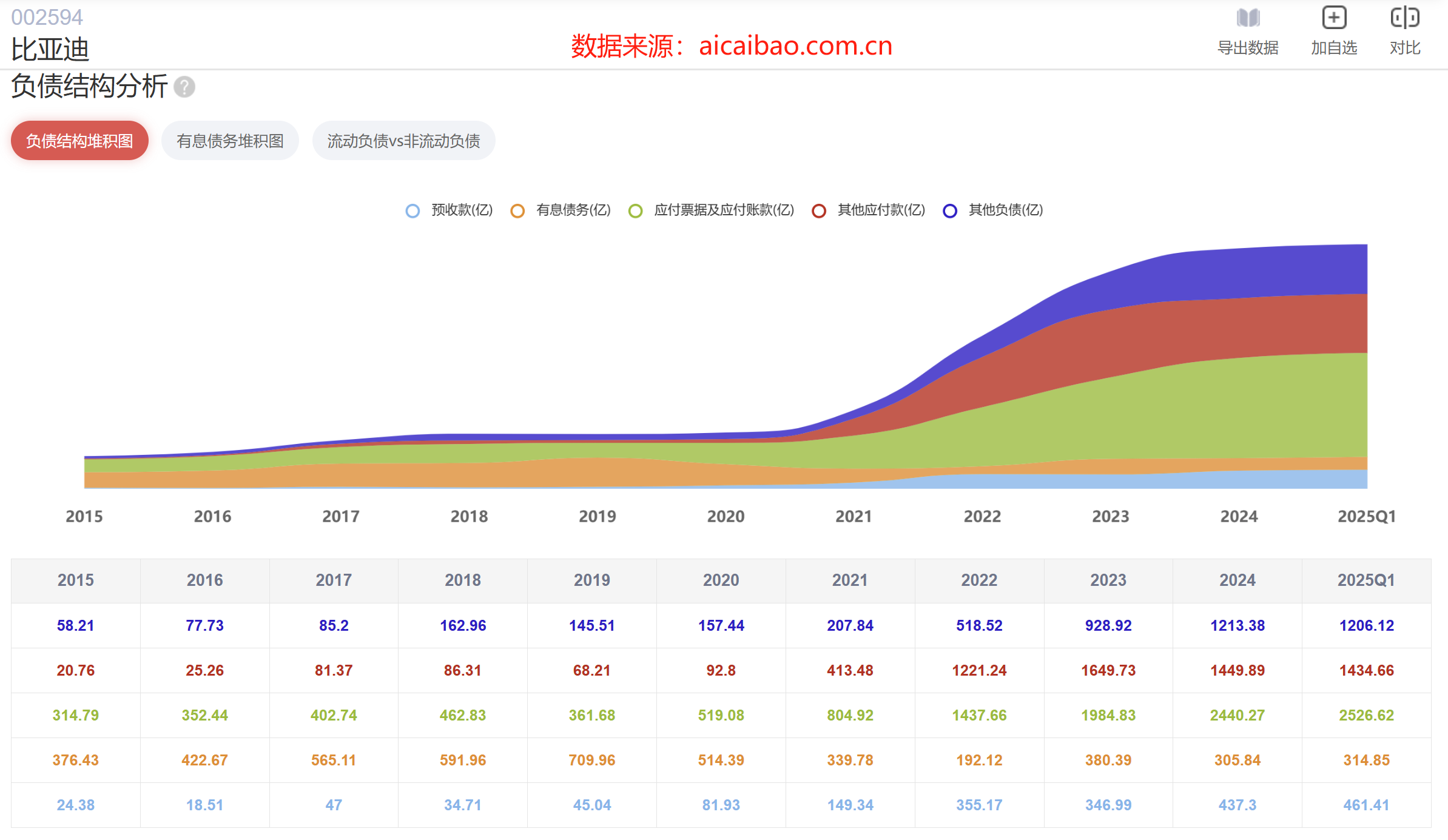
Task: Click the table cell 192.12
Action: pos(979,760)
